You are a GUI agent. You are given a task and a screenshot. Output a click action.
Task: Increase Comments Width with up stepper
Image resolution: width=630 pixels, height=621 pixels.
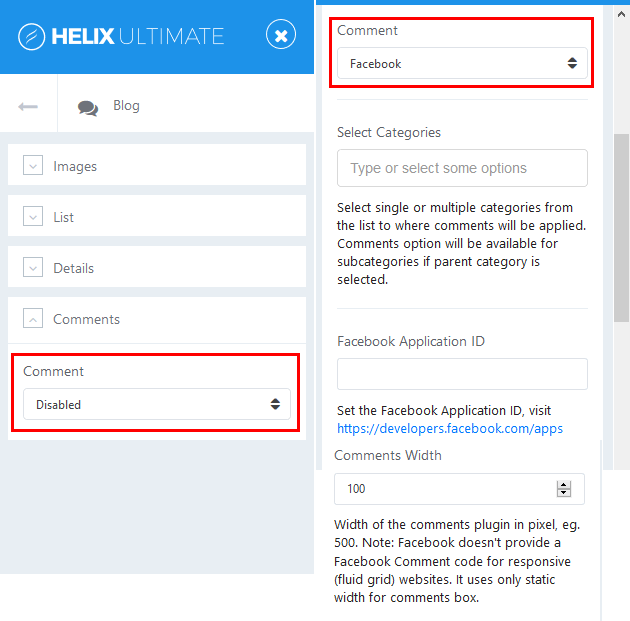pos(564,484)
